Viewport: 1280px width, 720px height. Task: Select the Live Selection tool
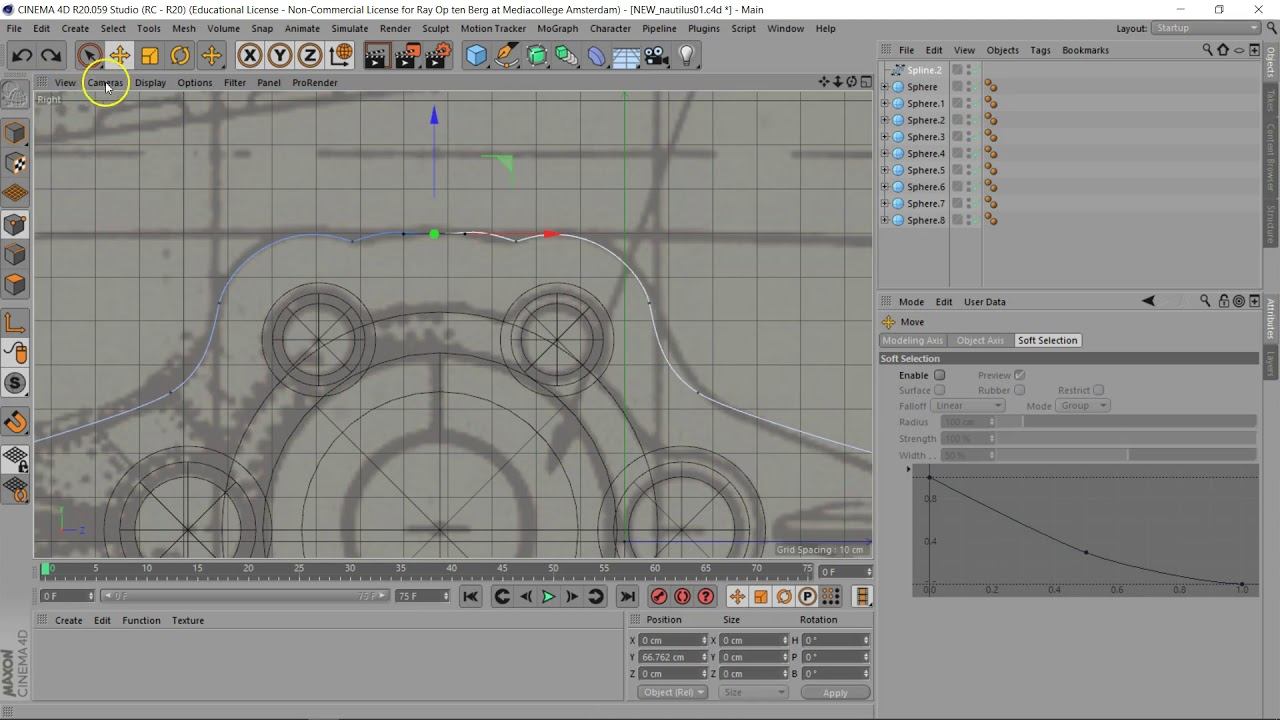click(89, 56)
